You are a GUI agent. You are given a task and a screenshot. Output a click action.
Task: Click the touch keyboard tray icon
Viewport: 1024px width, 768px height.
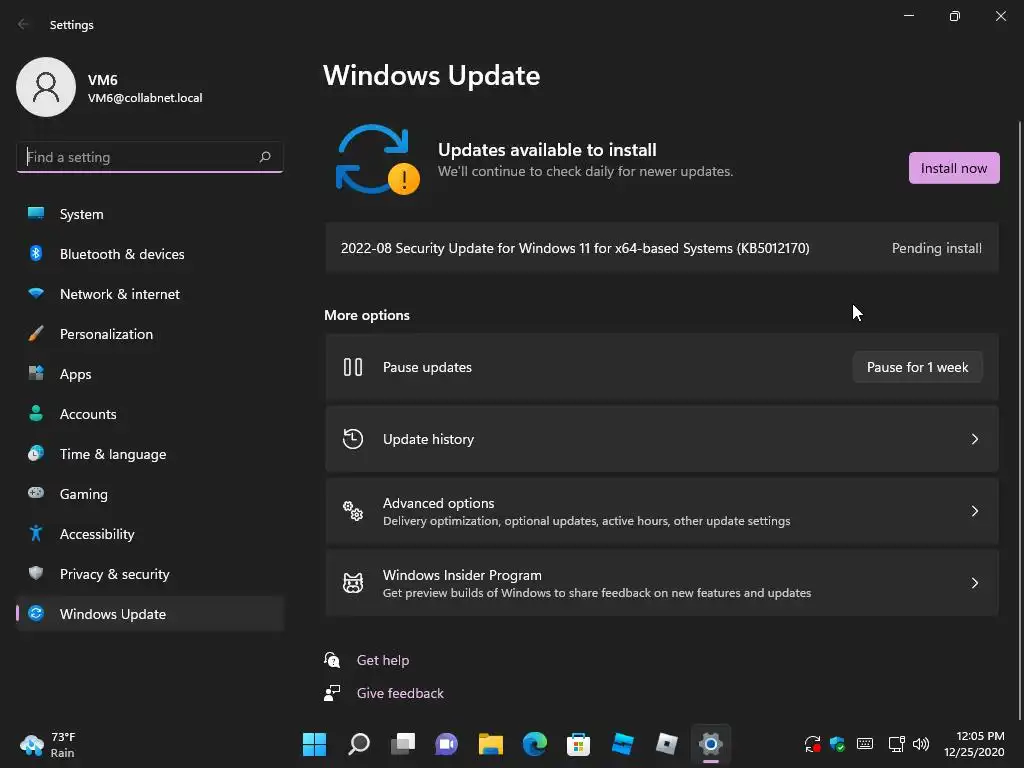(x=865, y=744)
